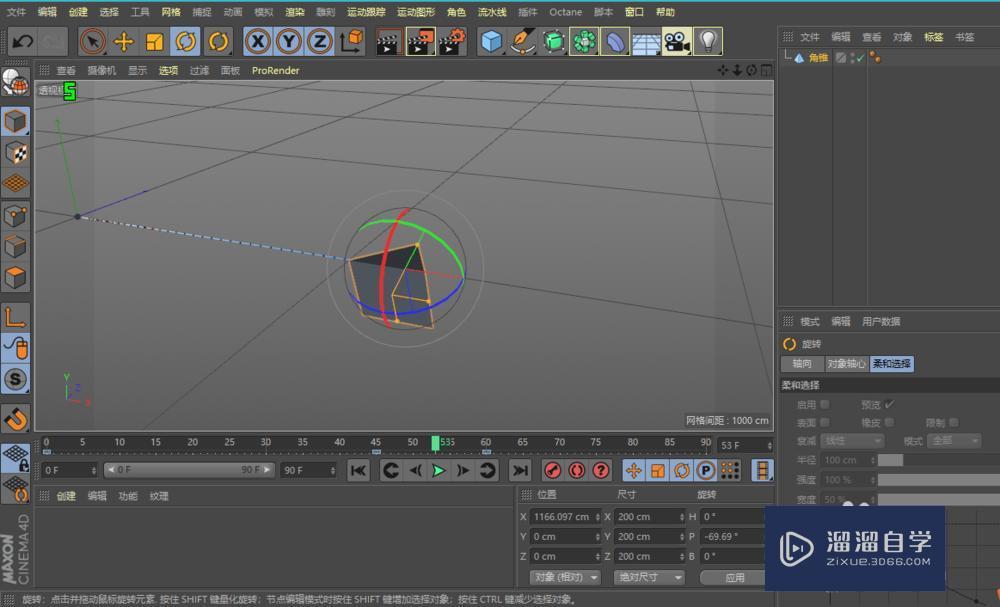Viewport: 1000px width, 607px height.
Task: Click stepper on position X 1166.097 cm
Action: coord(598,516)
